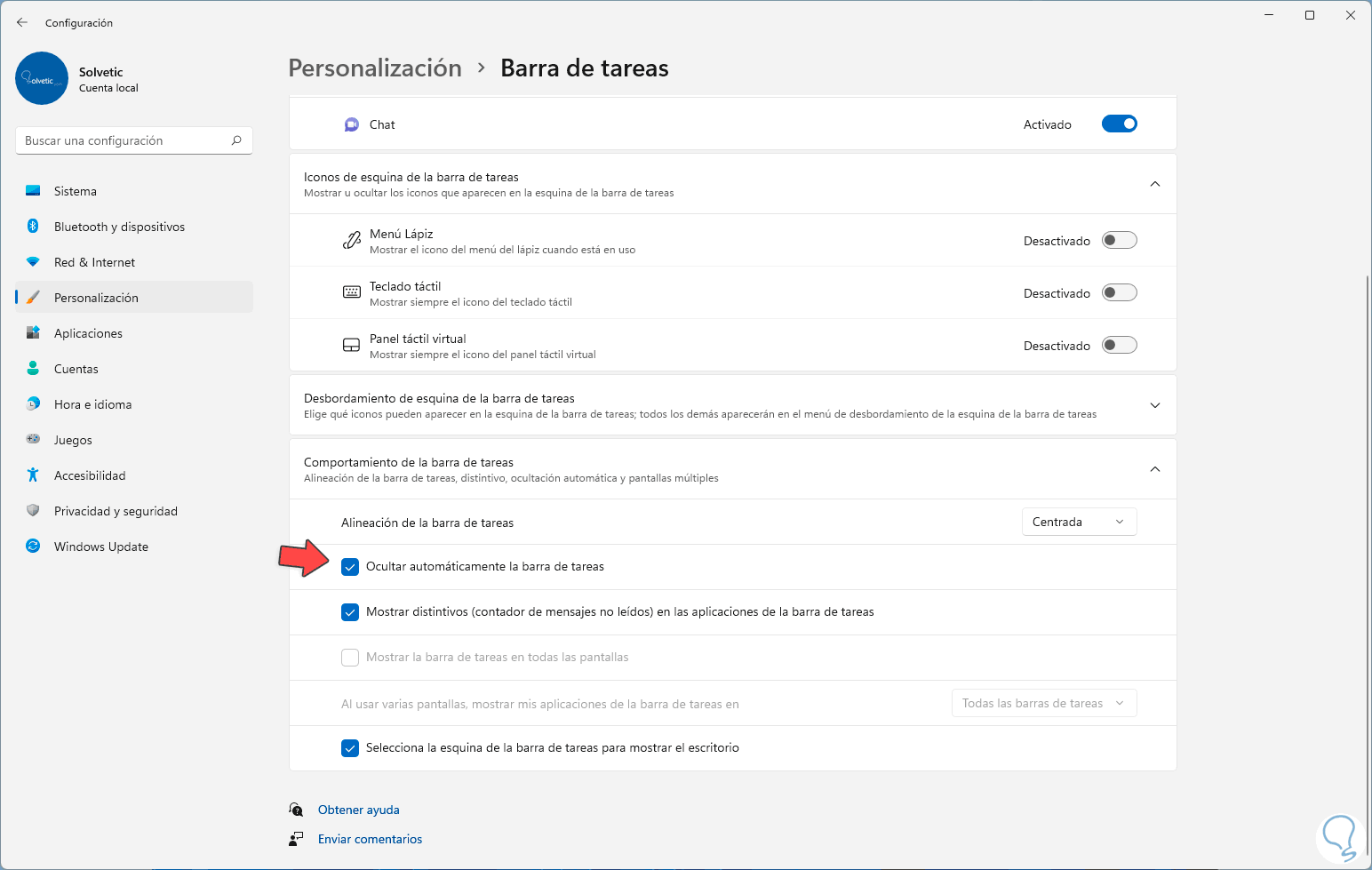
Task: Click the Windows Update icon
Action: point(33,547)
